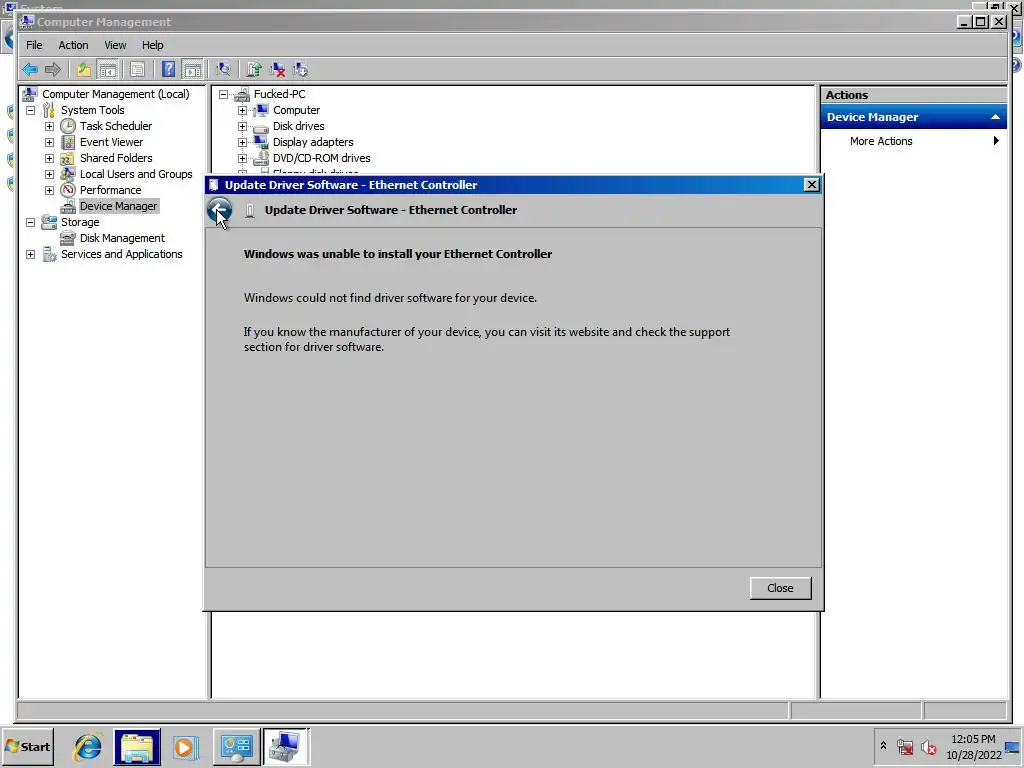Open the File menu
This screenshot has width=1024, height=768.
click(34, 45)
